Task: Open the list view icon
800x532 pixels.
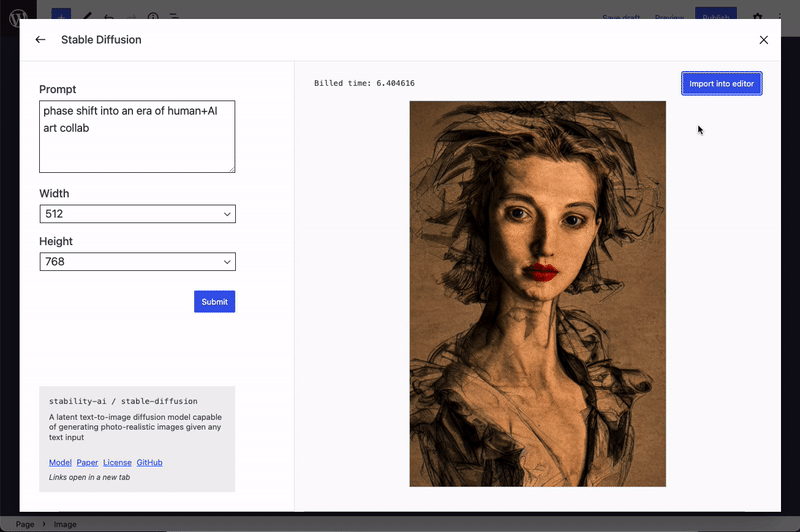Action: coord(175,17)
